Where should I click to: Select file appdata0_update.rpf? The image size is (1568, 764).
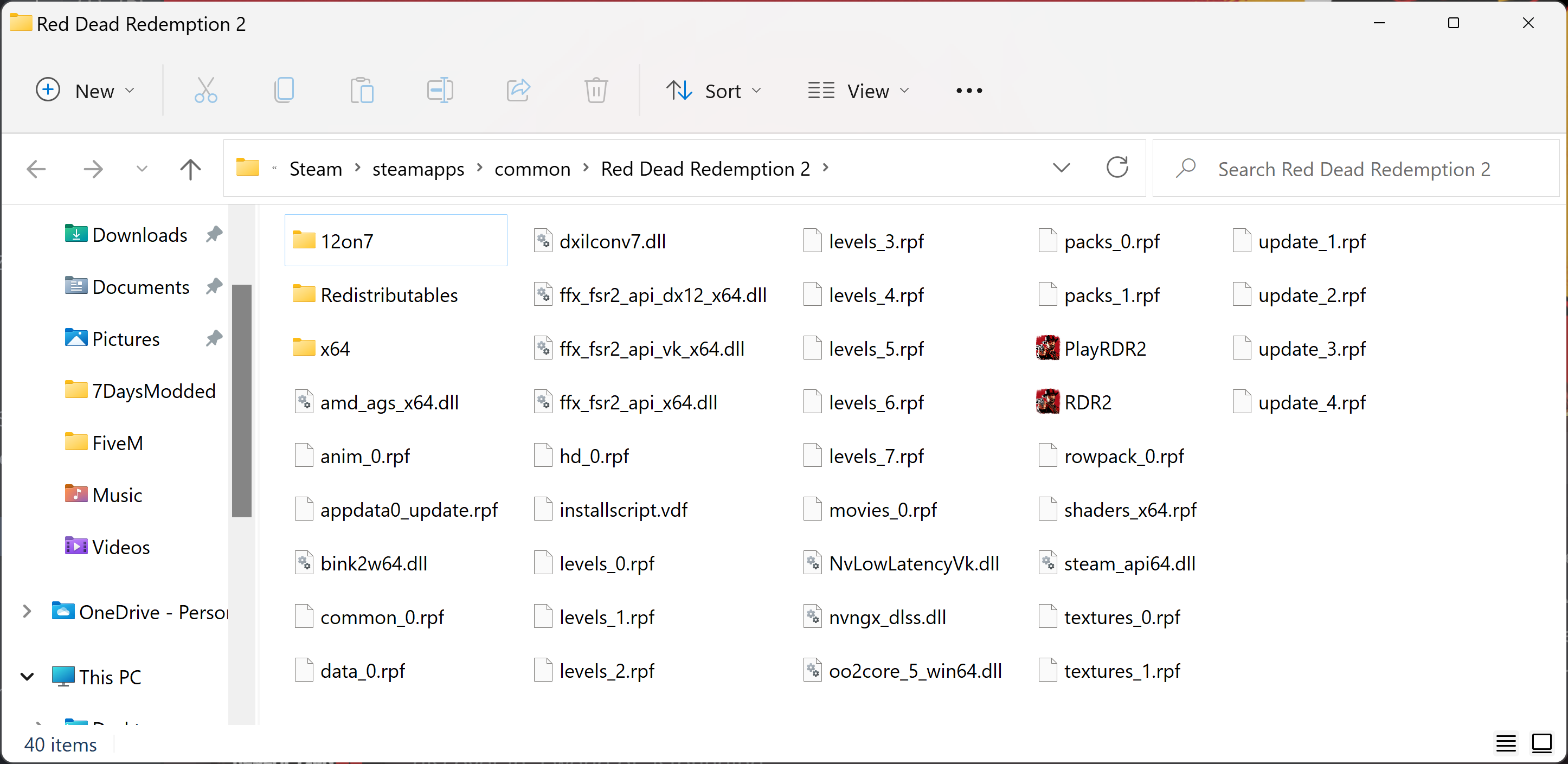396,510
